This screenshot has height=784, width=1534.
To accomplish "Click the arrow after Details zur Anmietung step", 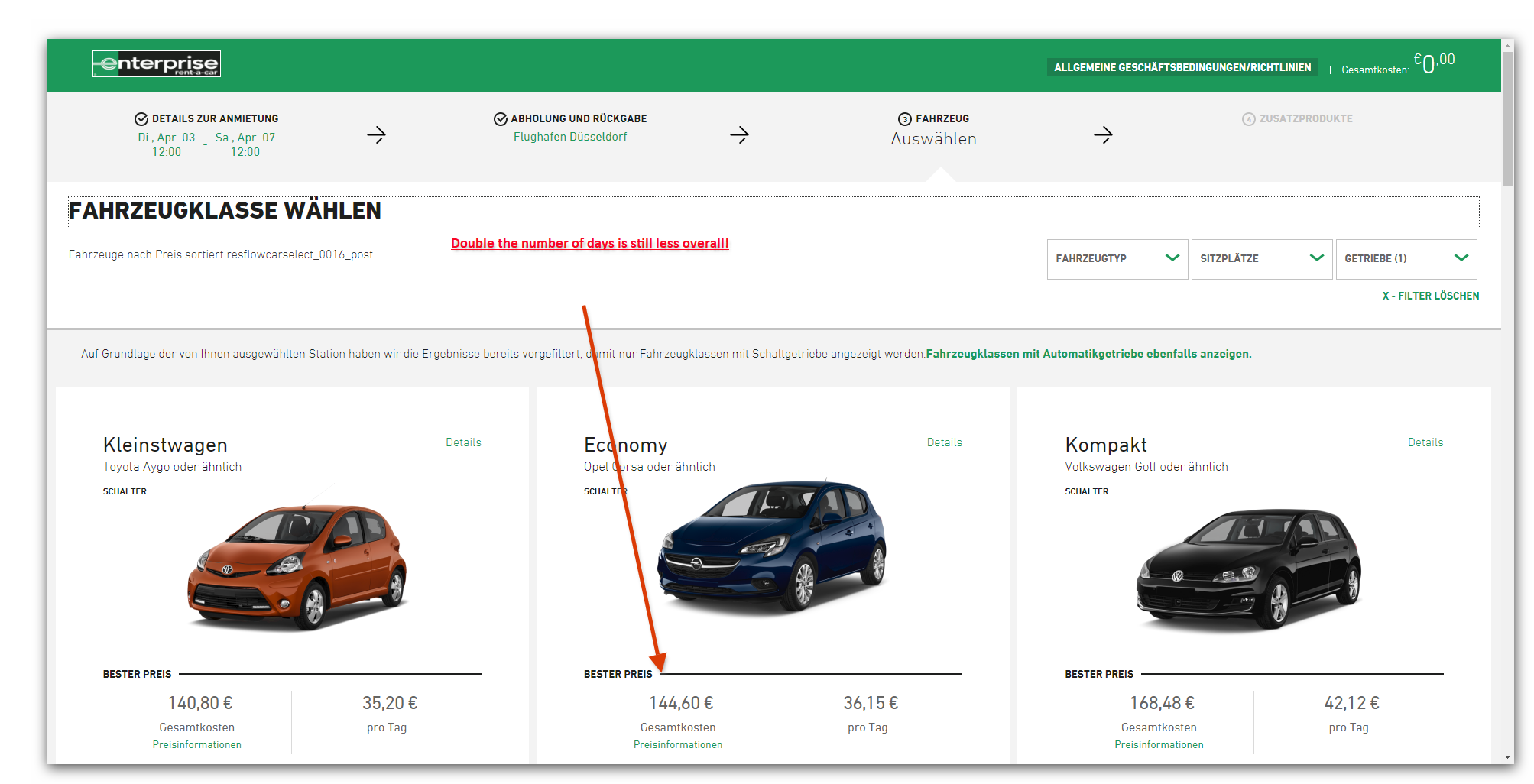I will 376,135.
